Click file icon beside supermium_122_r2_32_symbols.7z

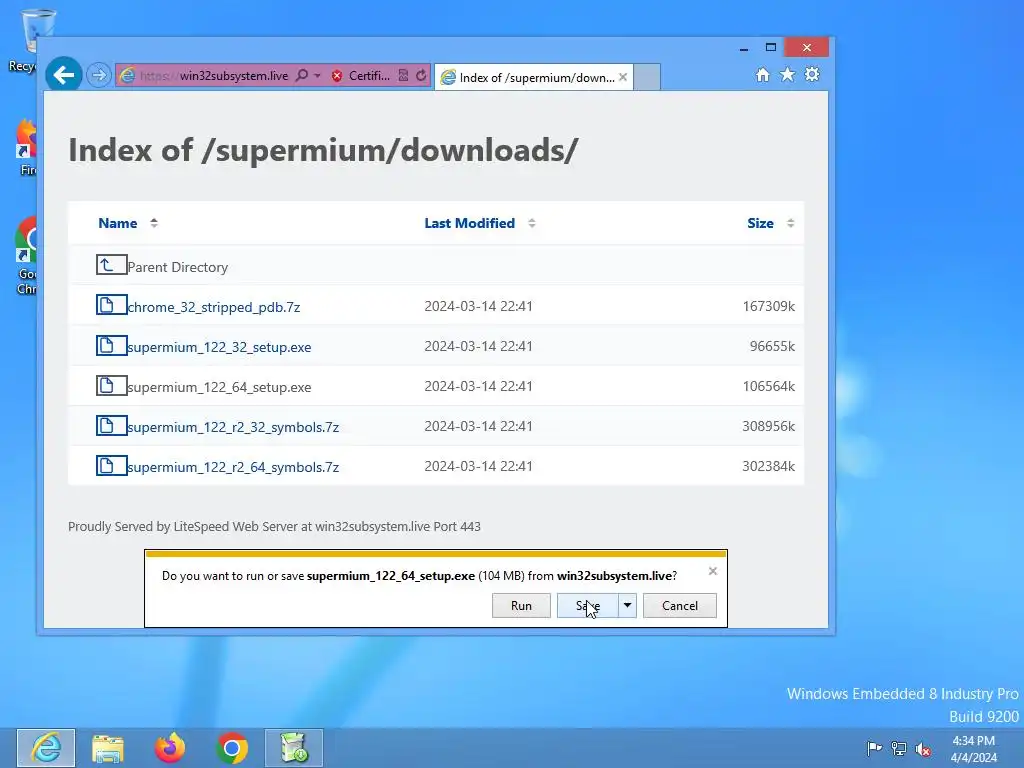click(111, 425)
